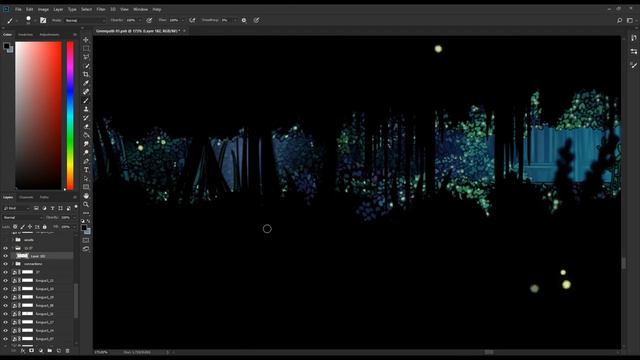Select the document tab title

point(138,31)
